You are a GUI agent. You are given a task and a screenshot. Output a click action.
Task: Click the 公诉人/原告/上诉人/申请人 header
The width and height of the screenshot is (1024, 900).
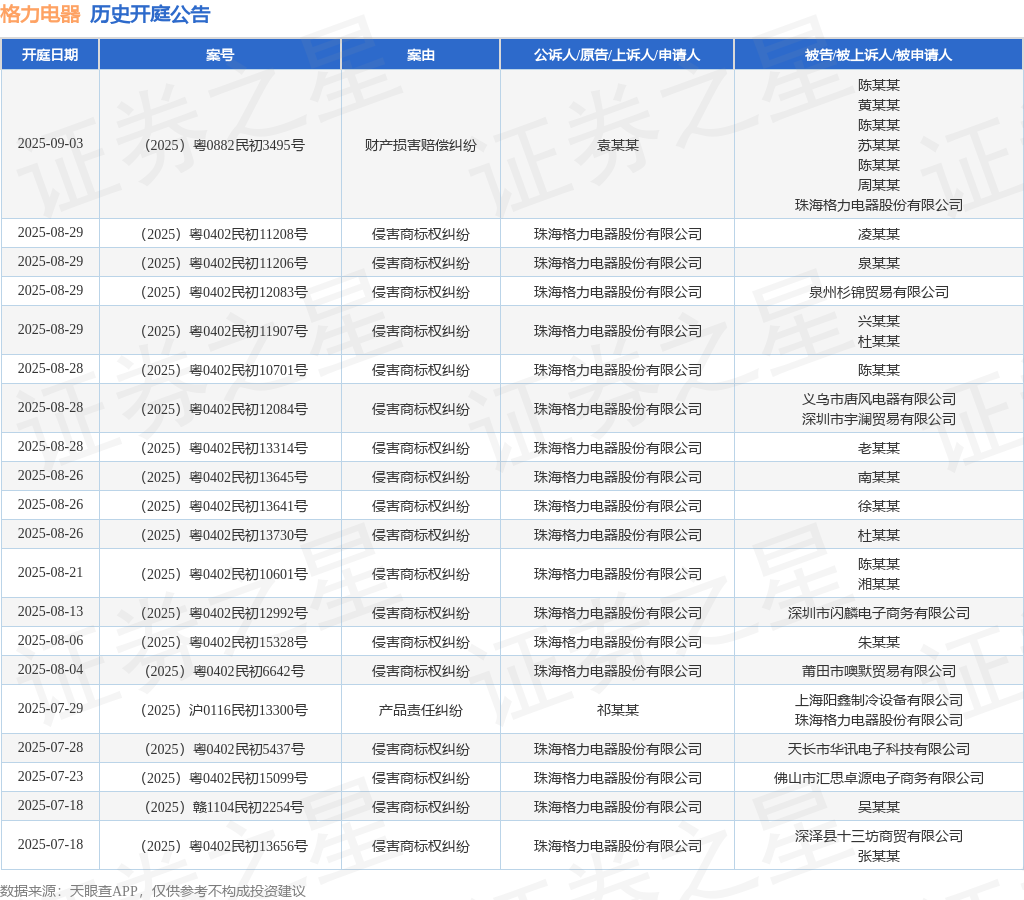[x=617, y=55]
